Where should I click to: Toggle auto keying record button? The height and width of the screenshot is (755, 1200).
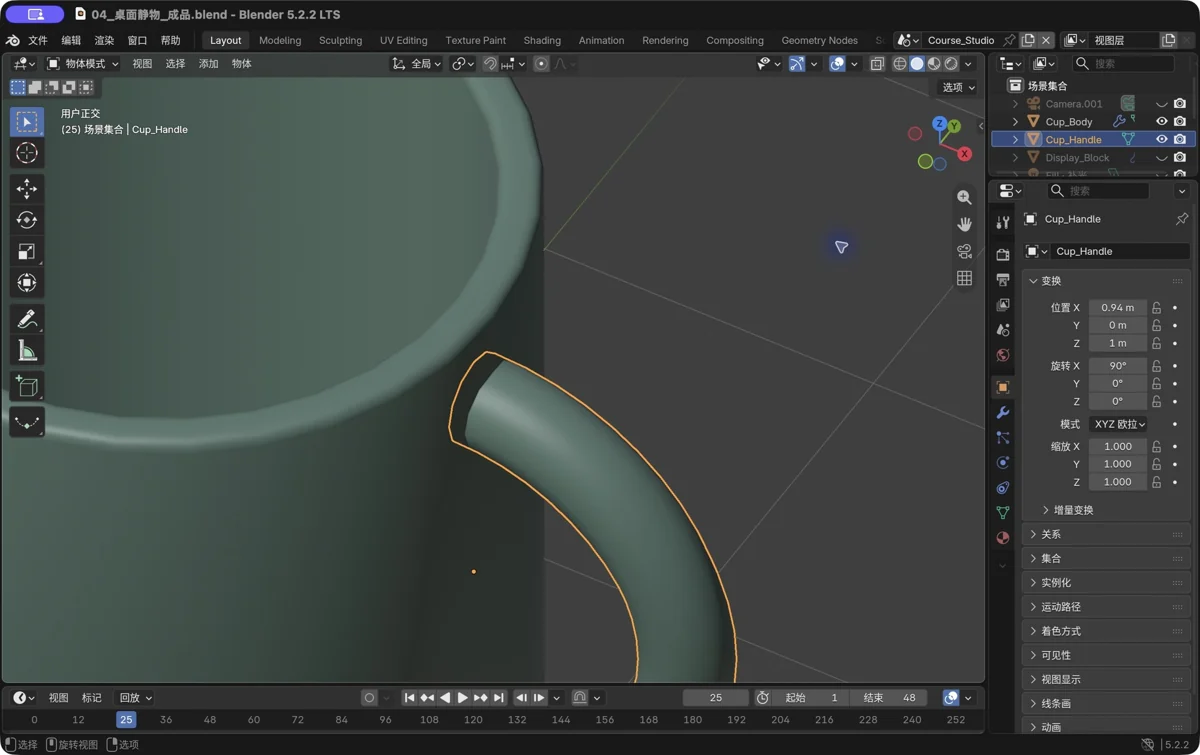369,698
